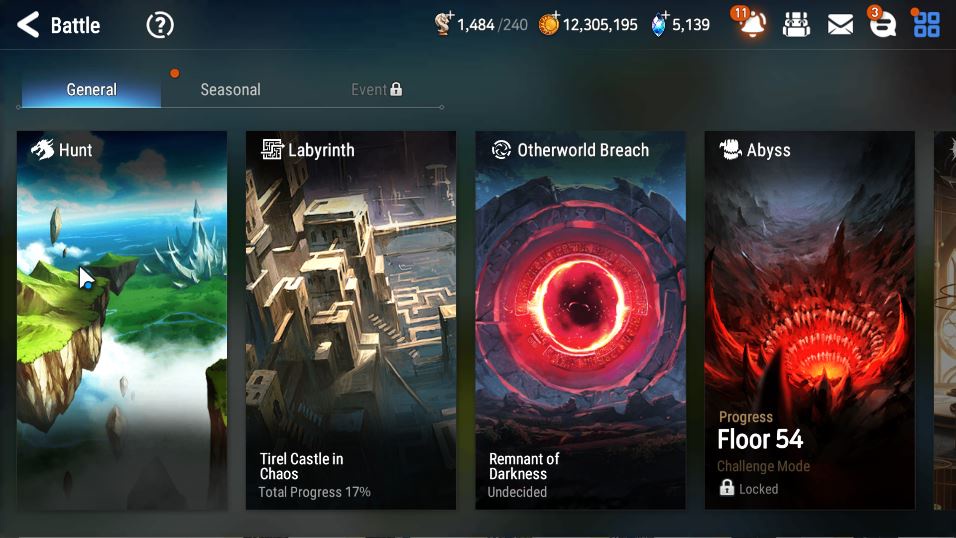
Task: Click the partially visible rightmost battle card
Action: (x=945, y=320)
